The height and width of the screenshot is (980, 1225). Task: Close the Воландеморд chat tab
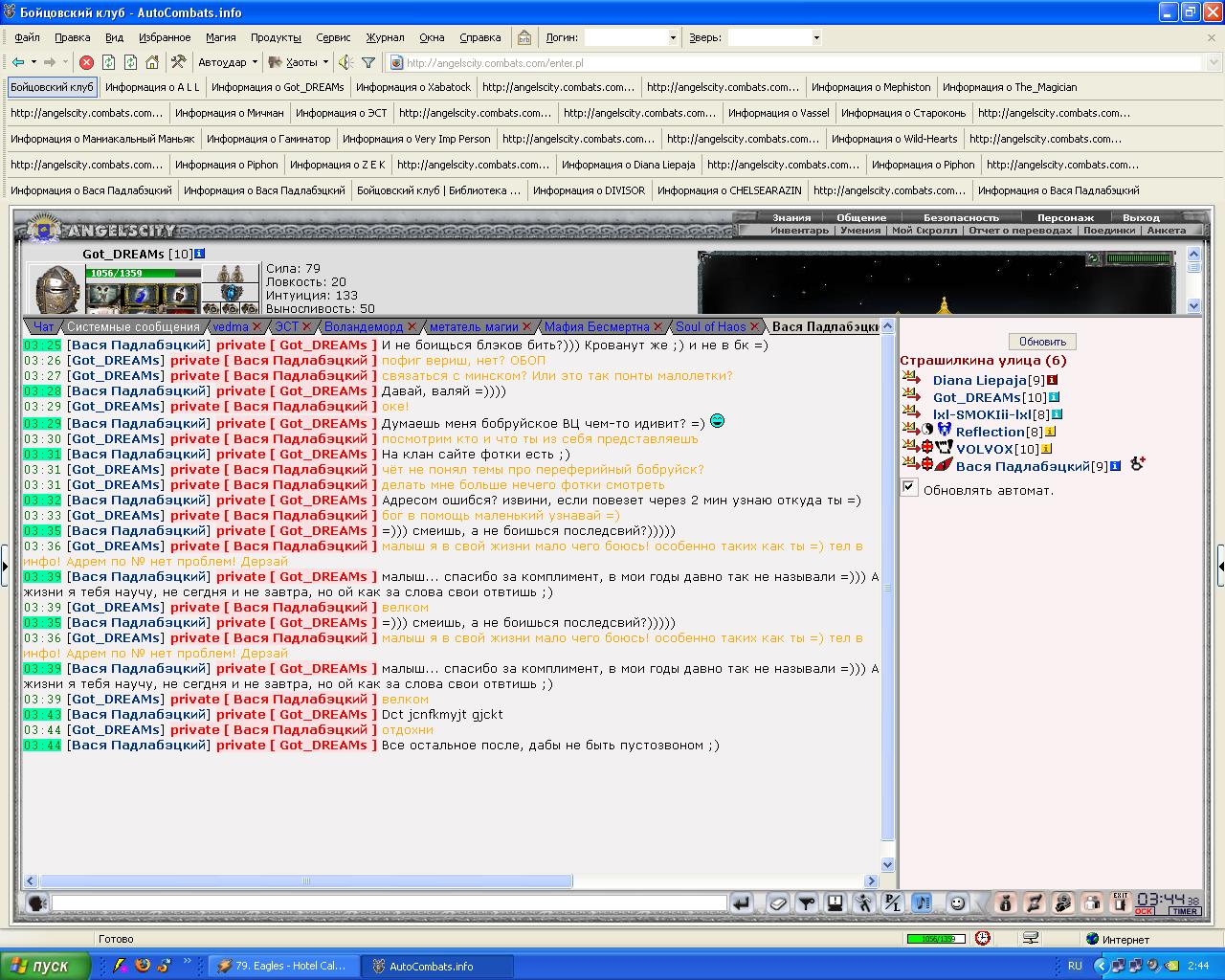(x=412, y=327)
